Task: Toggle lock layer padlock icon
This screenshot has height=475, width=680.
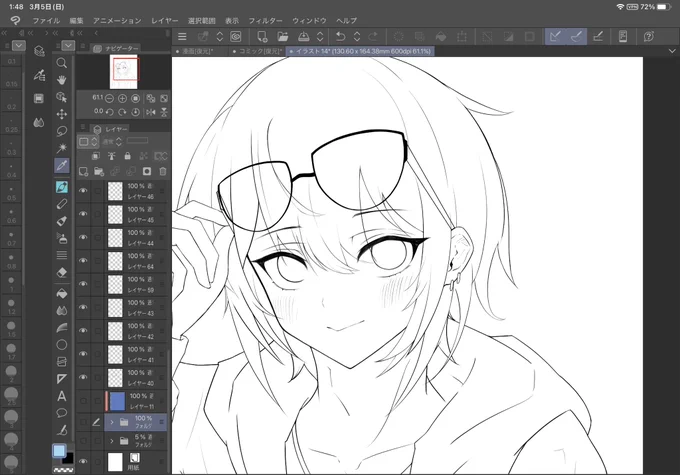Action: click(127, 156)
